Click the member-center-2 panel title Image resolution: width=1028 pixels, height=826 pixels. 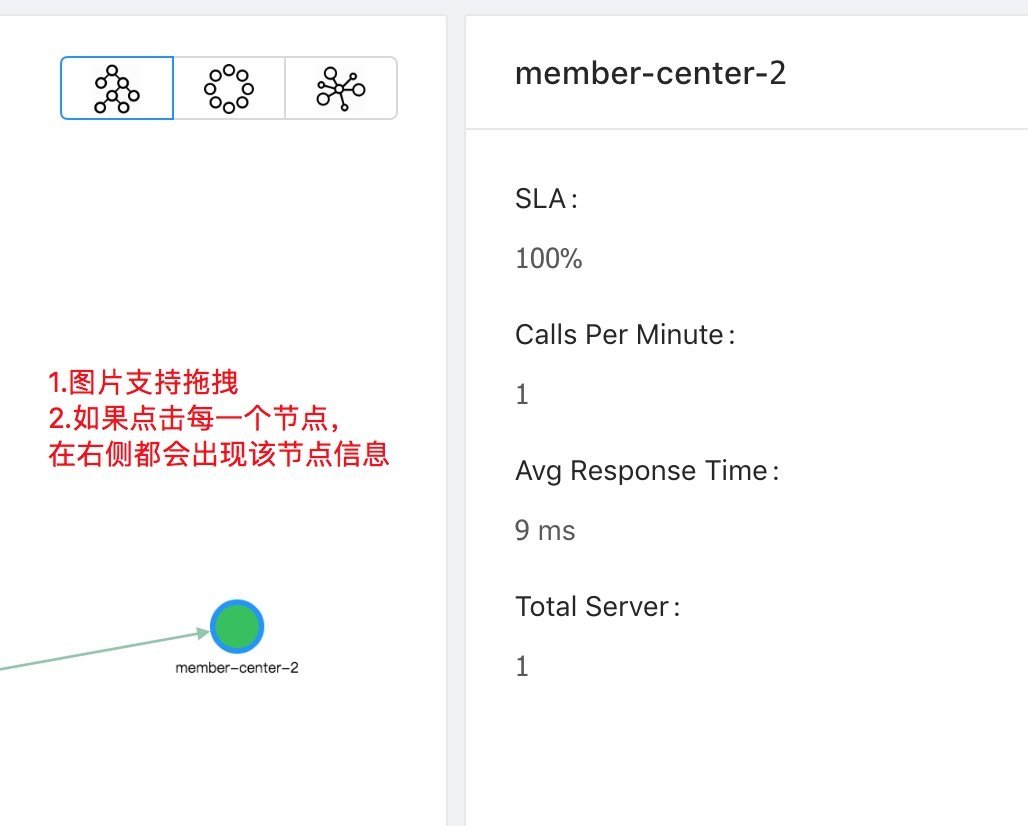click(650, 74)
